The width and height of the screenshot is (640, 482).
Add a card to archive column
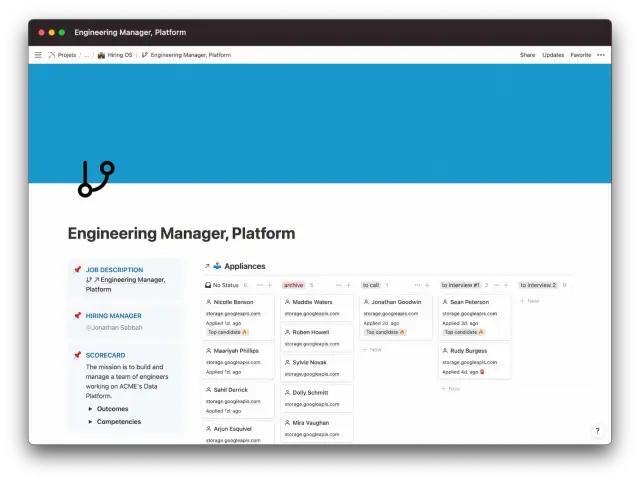(349, 285)
